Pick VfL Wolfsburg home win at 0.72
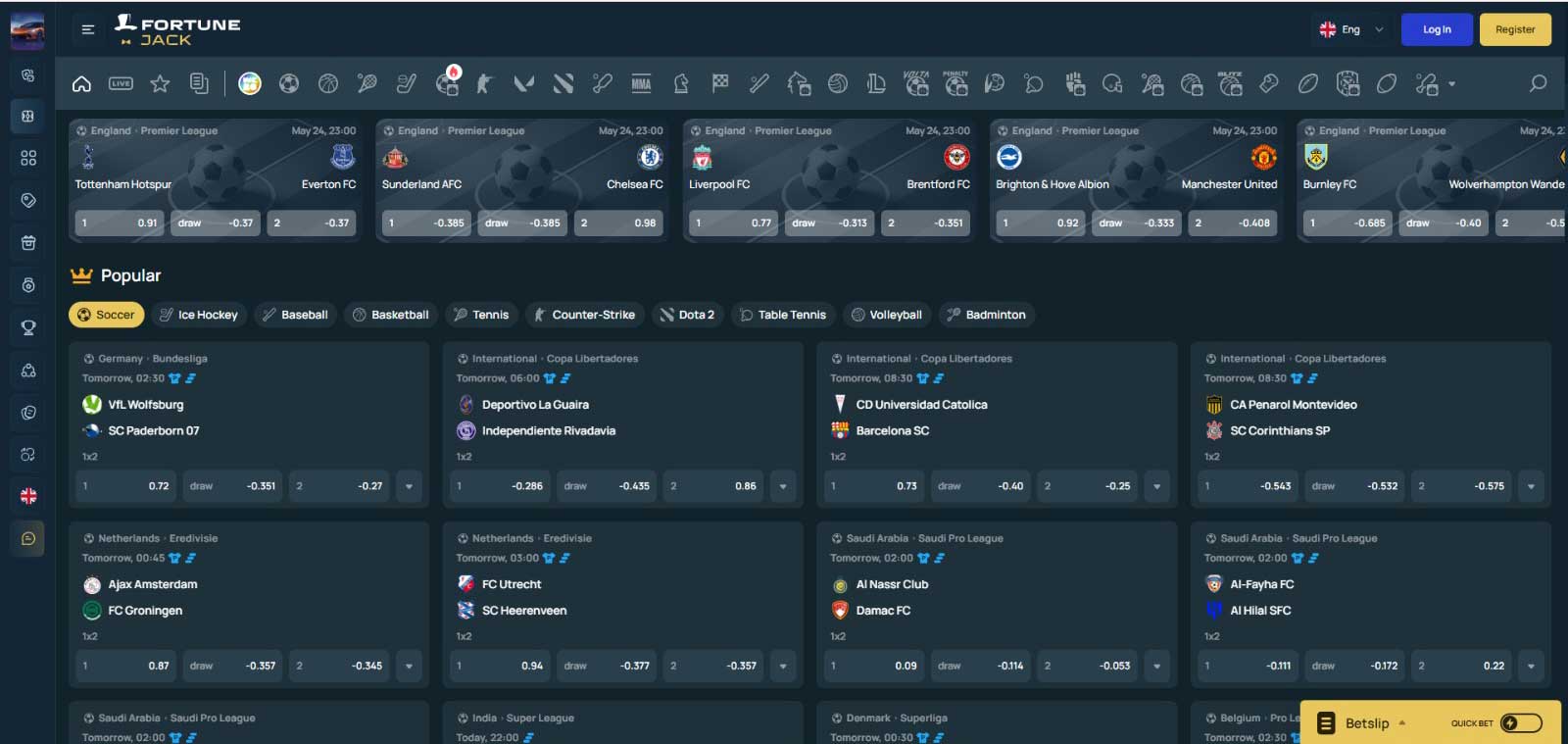The height and width of the screenshot is (744, 1568). [126, 486]
